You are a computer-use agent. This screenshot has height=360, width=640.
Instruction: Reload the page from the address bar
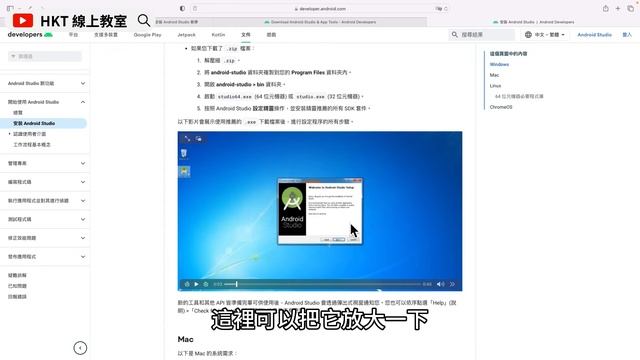[446, 9]
